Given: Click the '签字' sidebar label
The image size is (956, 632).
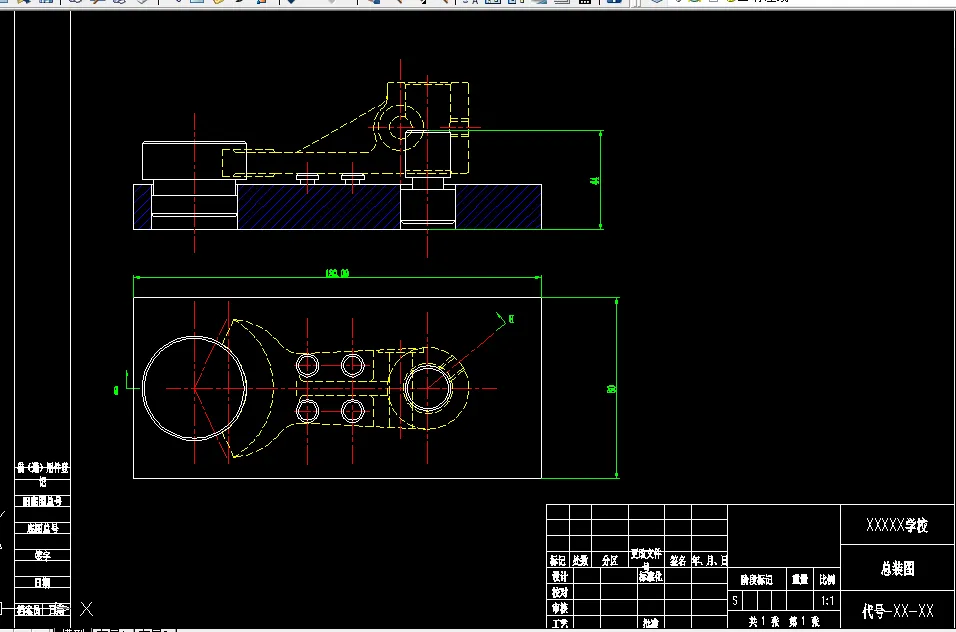Looking at the screenshot, I should pyautogui.click(x=42, y=555).
